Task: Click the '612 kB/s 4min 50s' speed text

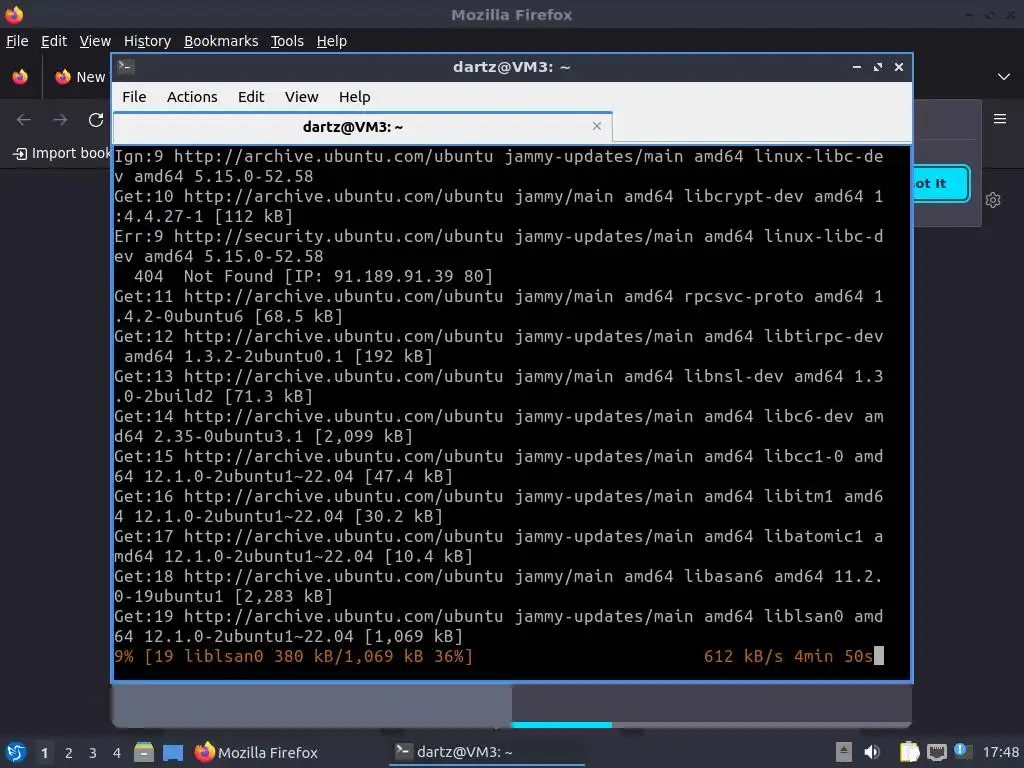Action: 788,656
